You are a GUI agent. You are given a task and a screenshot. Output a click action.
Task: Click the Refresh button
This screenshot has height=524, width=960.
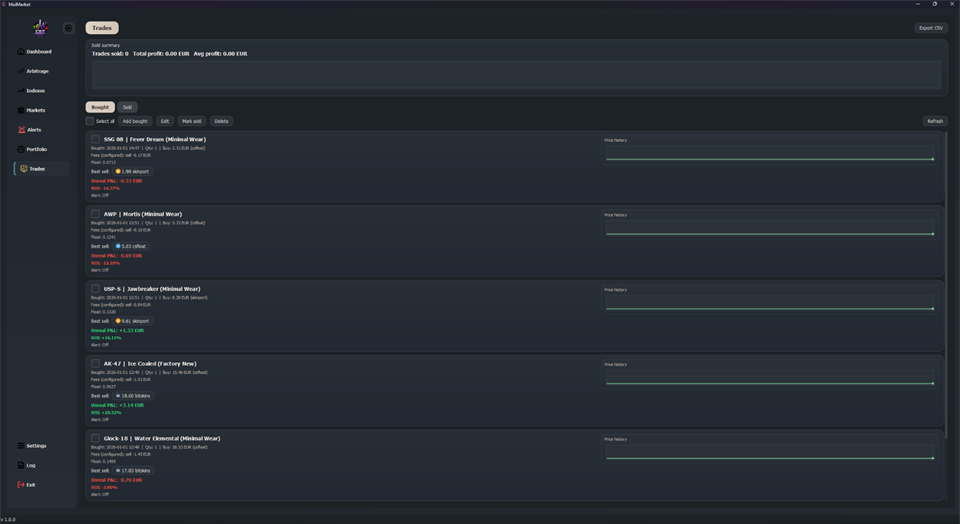coord(934,121)
